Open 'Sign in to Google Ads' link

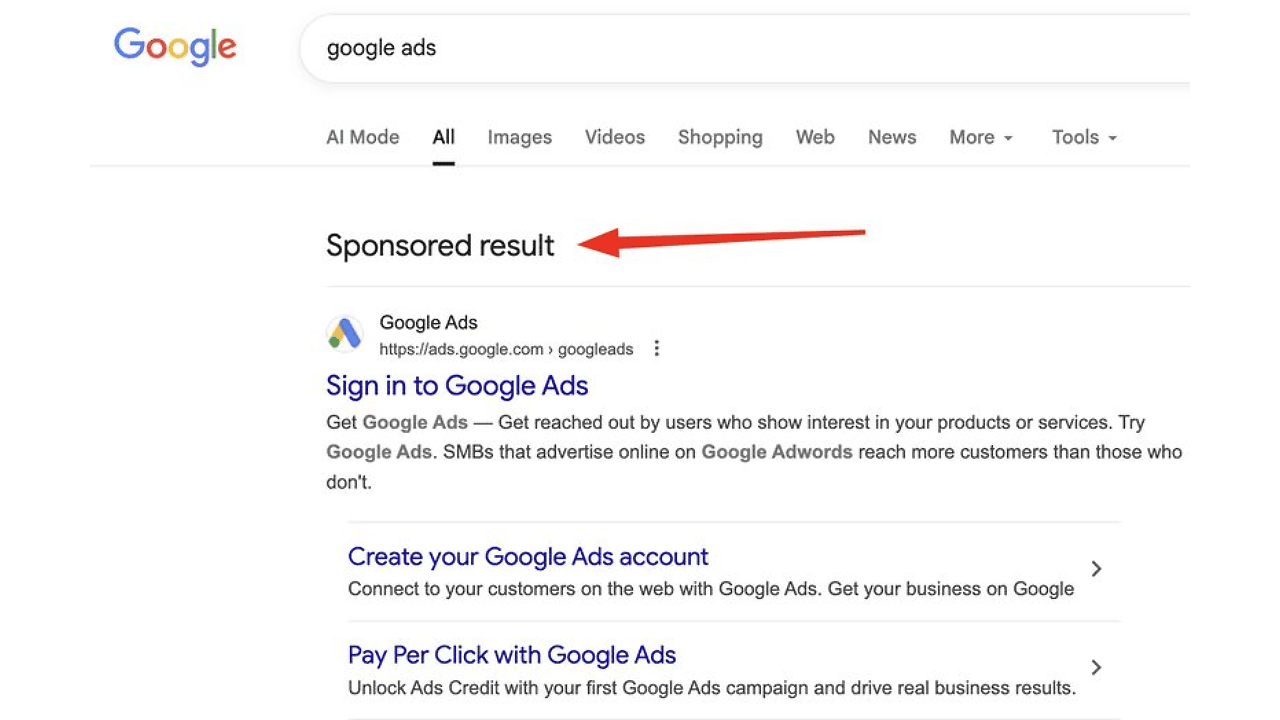pos(457,386)
